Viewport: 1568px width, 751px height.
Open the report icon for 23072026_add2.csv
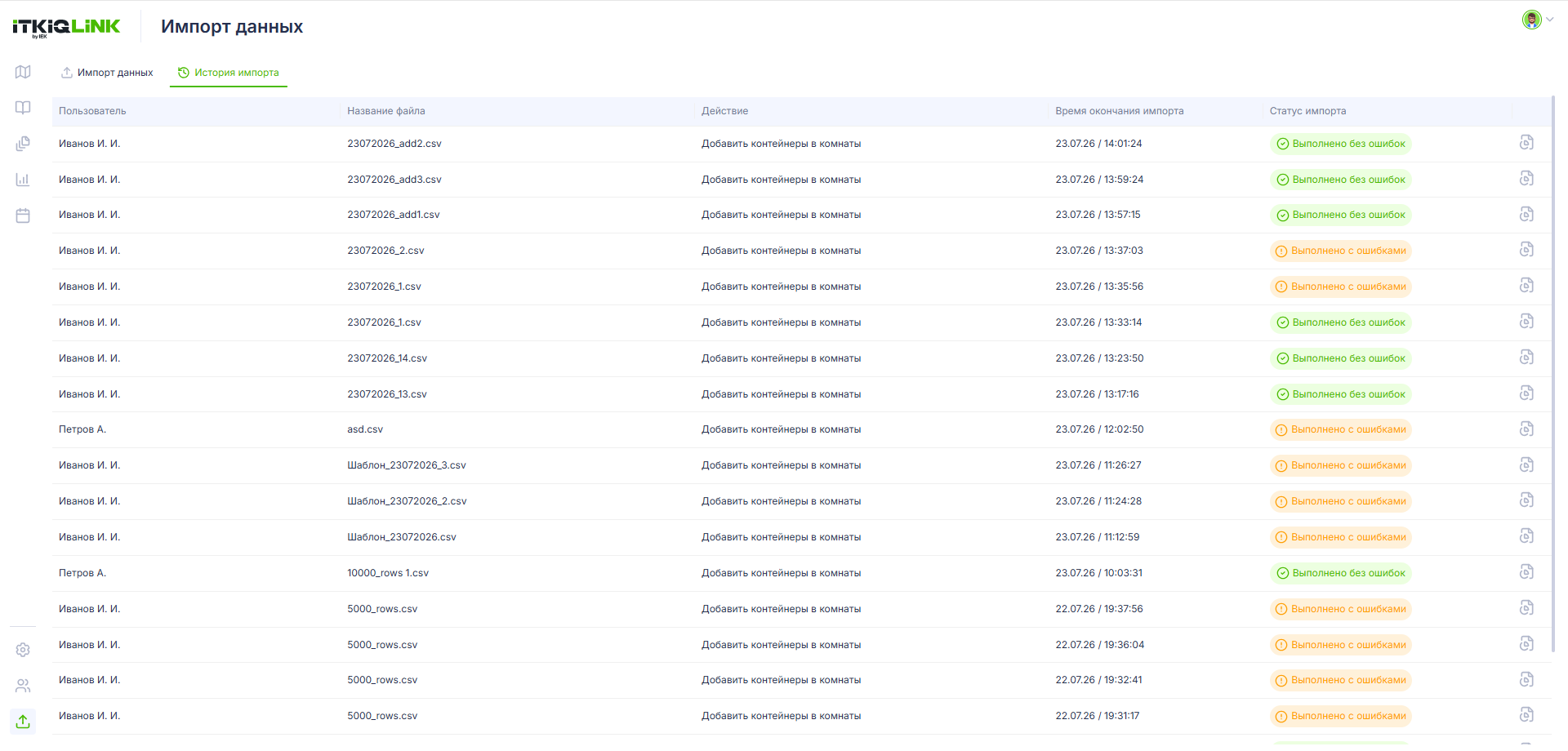[x=1526, y=143]
